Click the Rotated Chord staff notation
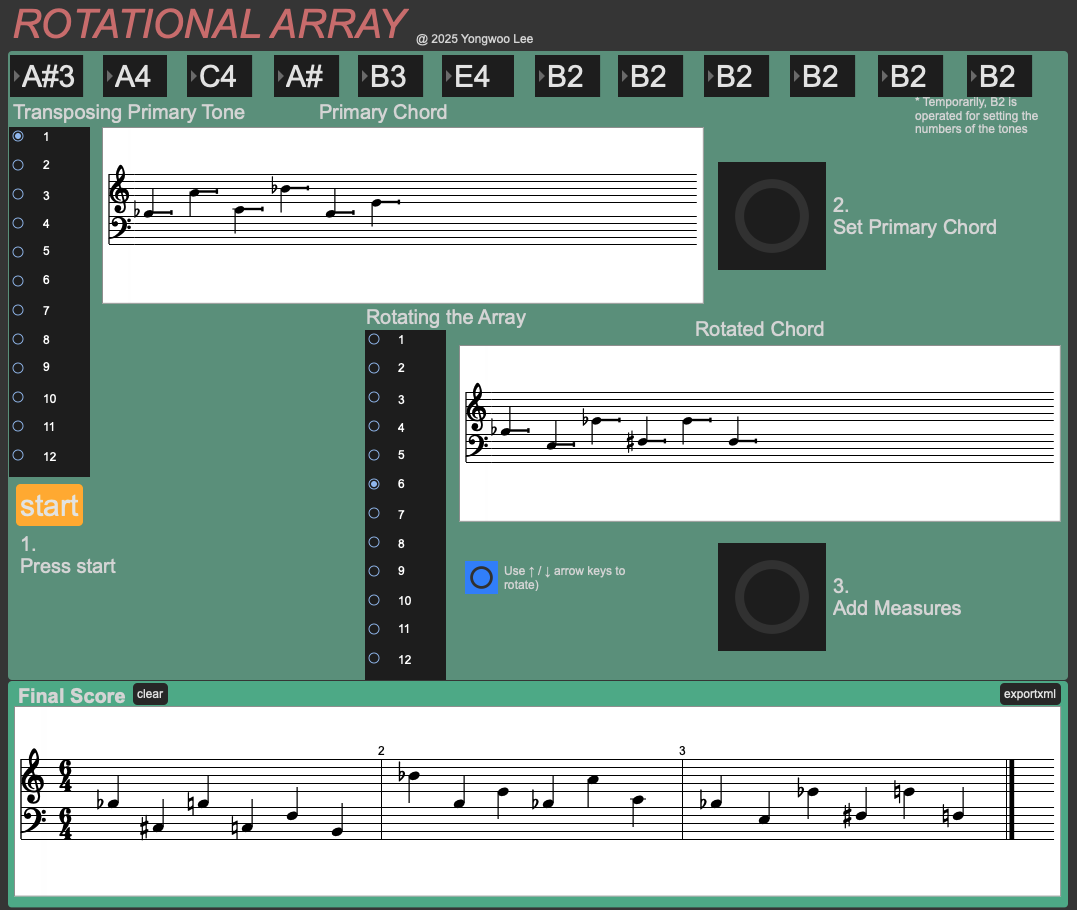 [760, 433]
